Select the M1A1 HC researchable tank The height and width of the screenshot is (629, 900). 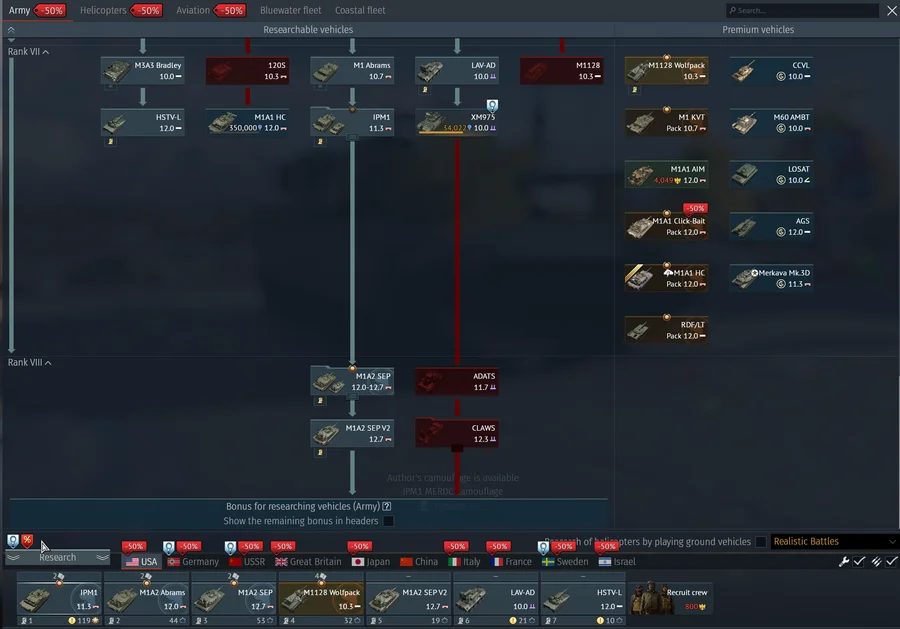pyautogui.click(x=247, y=122)
